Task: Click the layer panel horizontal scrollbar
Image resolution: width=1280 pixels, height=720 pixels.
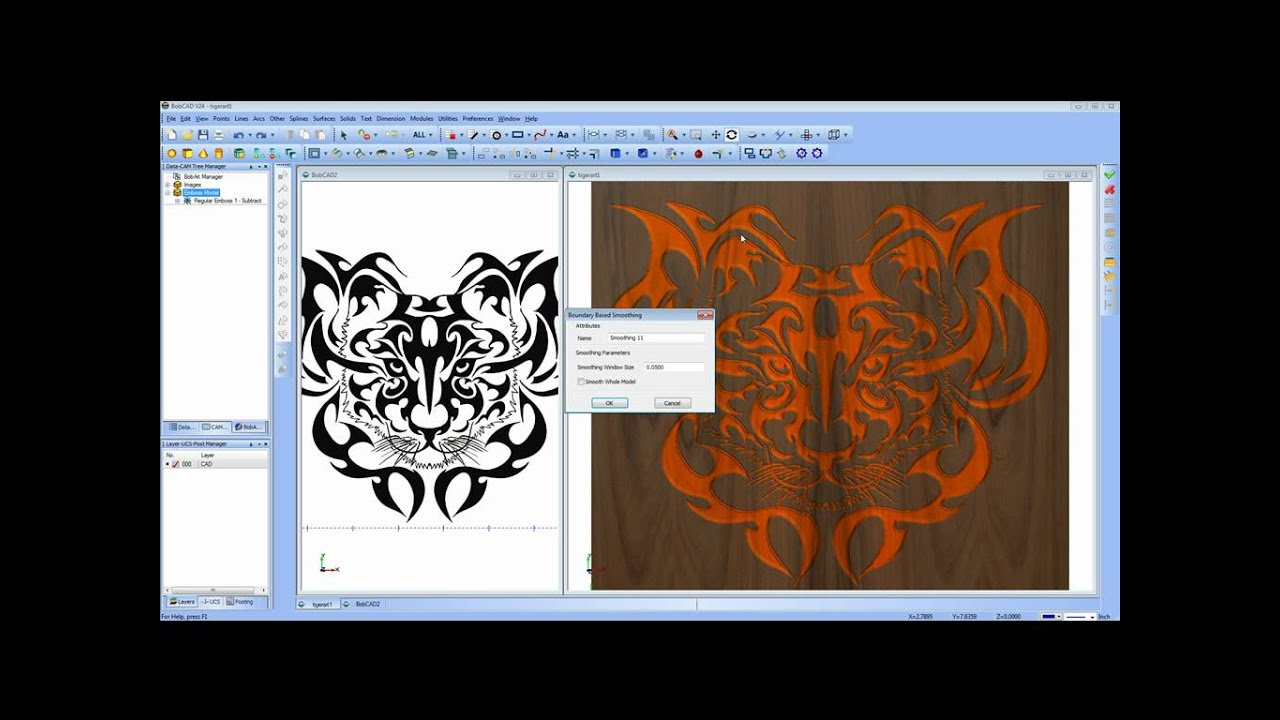Action: pyautogui.click(x=215, y=590)
